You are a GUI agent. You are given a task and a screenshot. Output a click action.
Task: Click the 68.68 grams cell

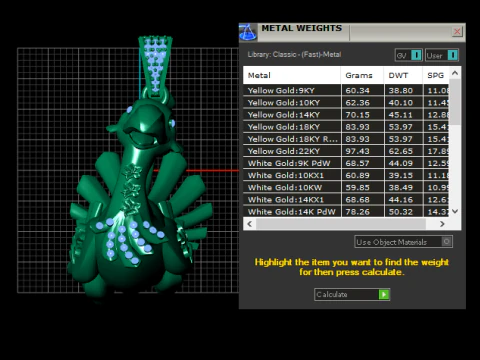(363, 200)
